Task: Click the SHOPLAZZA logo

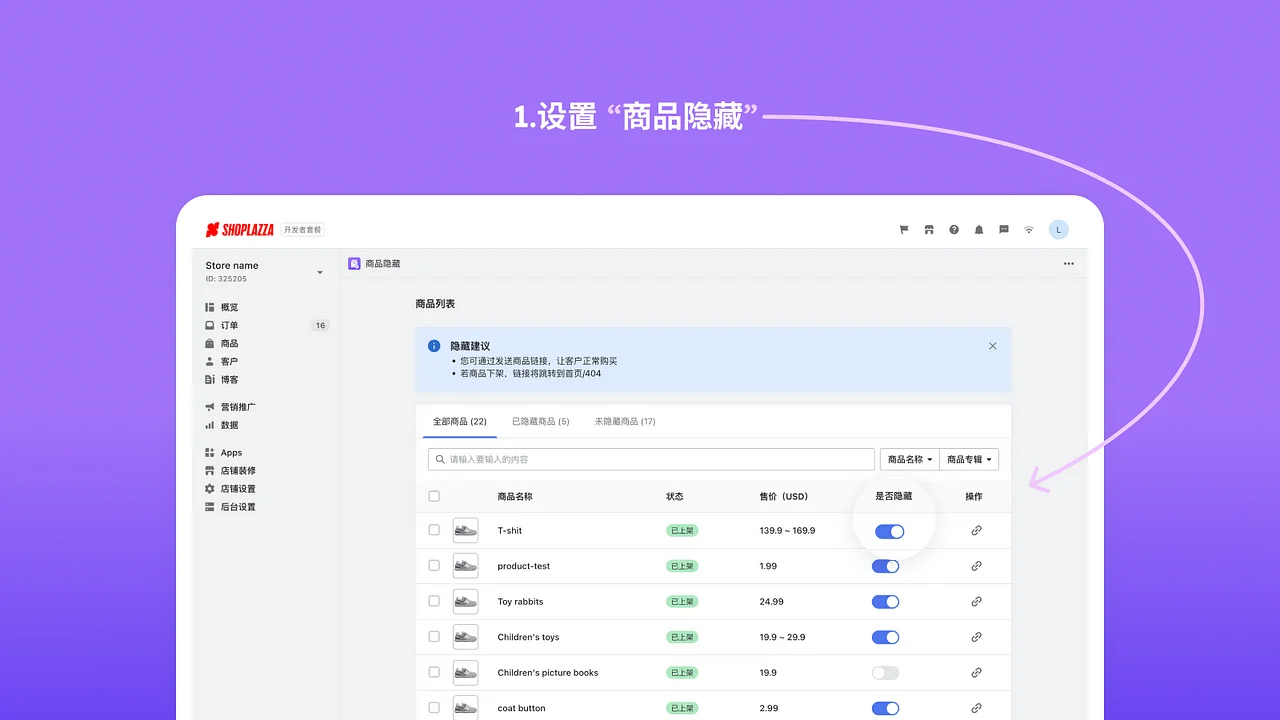Action: click(240, 230)
